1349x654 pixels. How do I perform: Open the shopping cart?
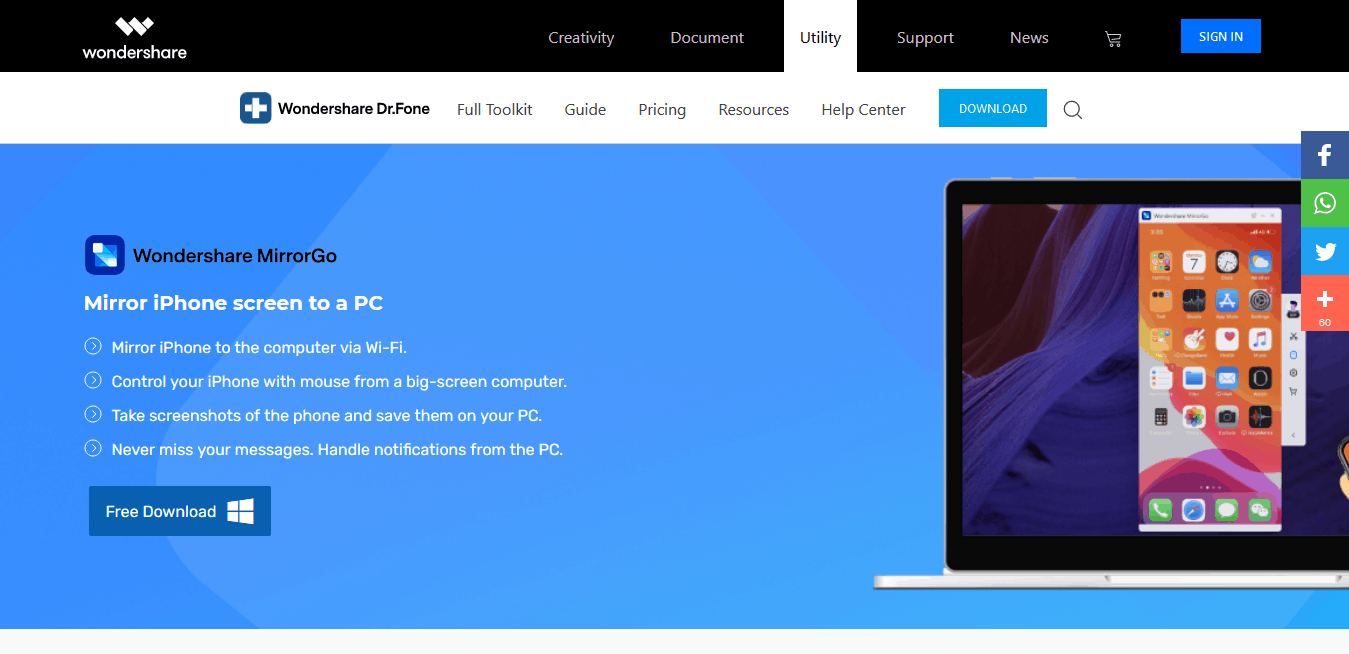coord(1113,39)
